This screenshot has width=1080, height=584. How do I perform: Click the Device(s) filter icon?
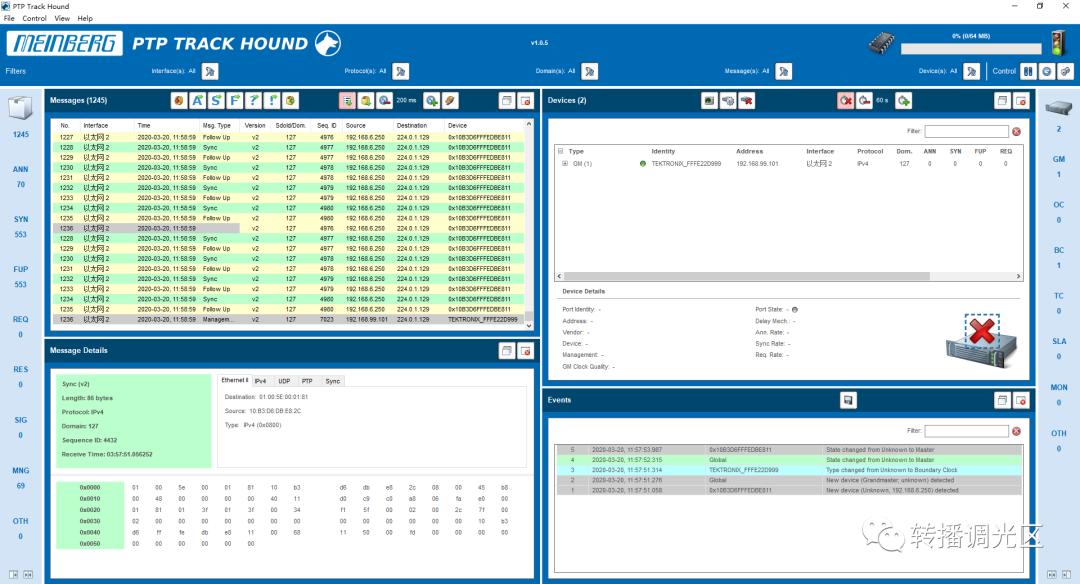click(971, 71)
